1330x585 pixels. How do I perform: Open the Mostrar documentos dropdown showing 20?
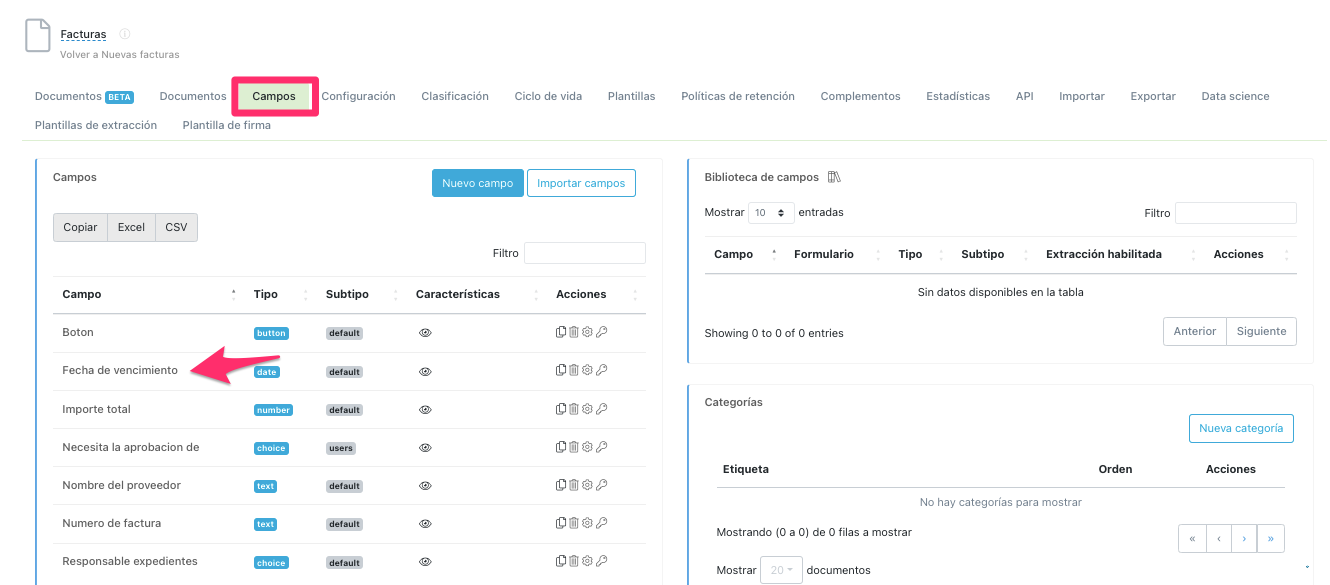tap(778, 570)
